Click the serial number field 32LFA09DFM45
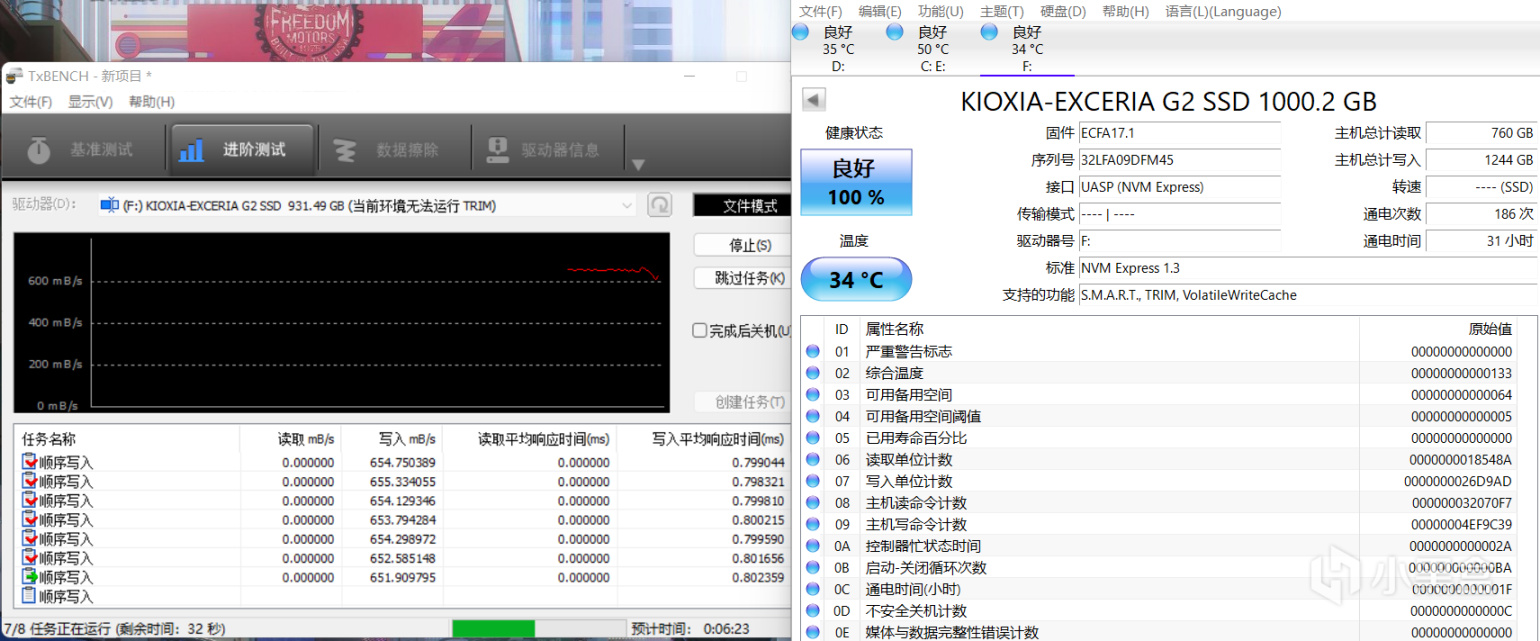 pyautogui.click(x=1179, y=160)
